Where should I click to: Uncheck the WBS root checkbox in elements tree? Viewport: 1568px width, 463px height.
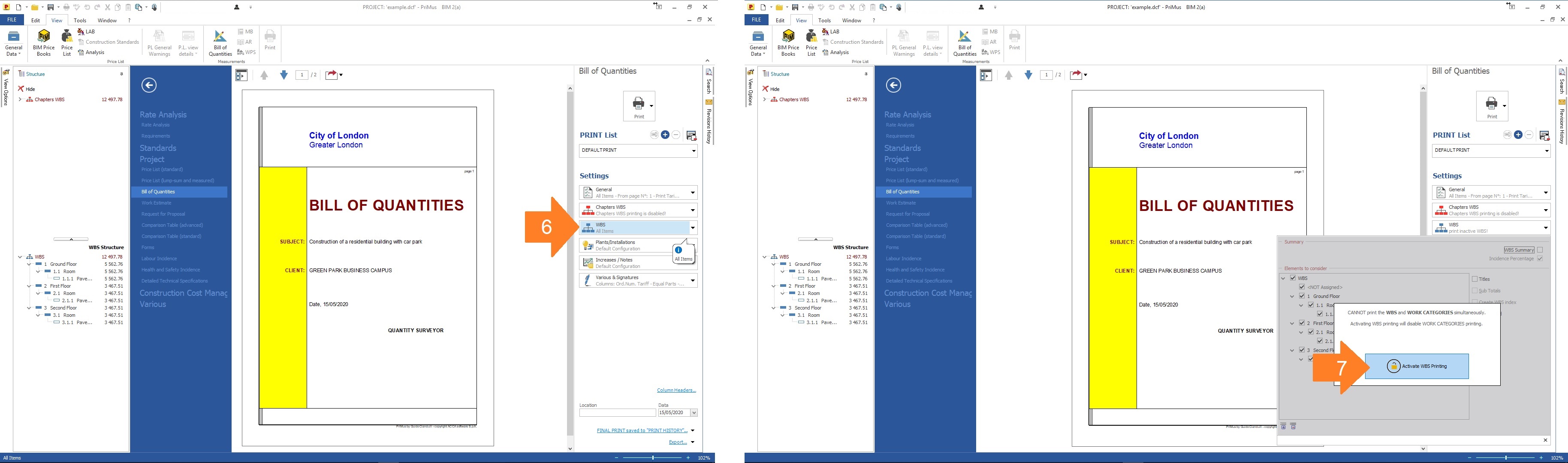click(1293, 278)
